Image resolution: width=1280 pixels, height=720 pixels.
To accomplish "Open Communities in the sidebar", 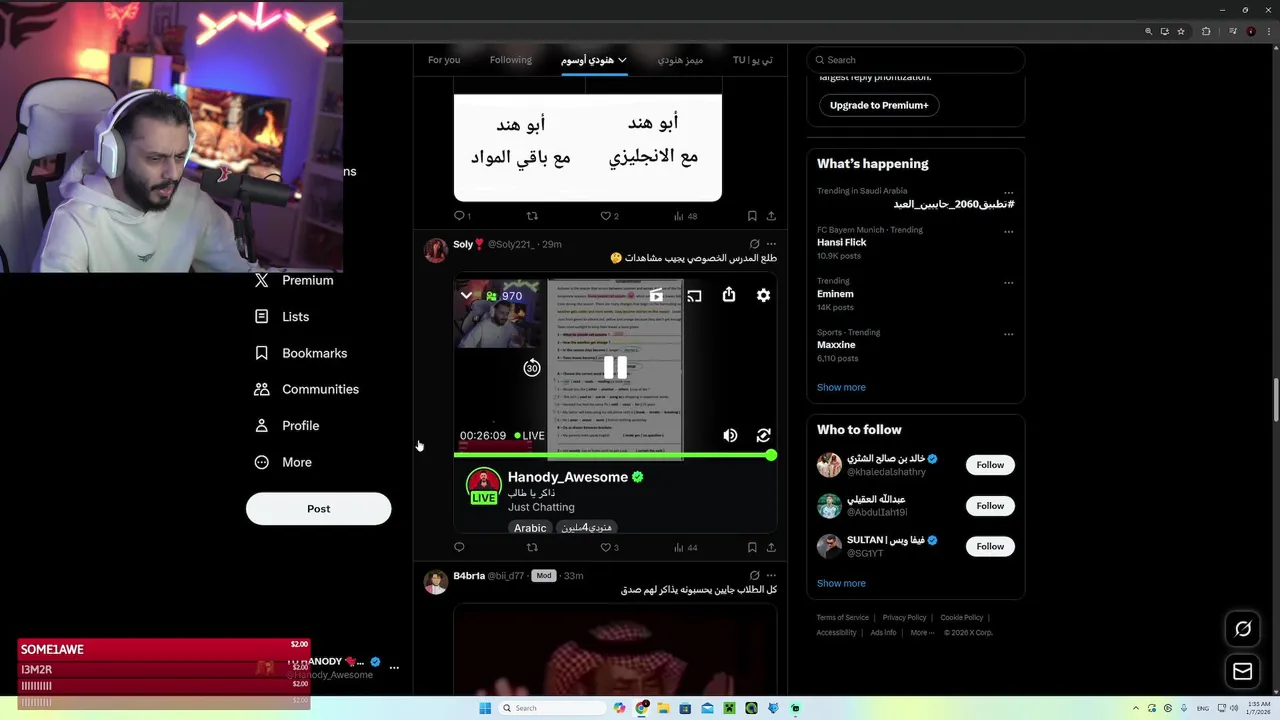I will [x=307, y=389].
